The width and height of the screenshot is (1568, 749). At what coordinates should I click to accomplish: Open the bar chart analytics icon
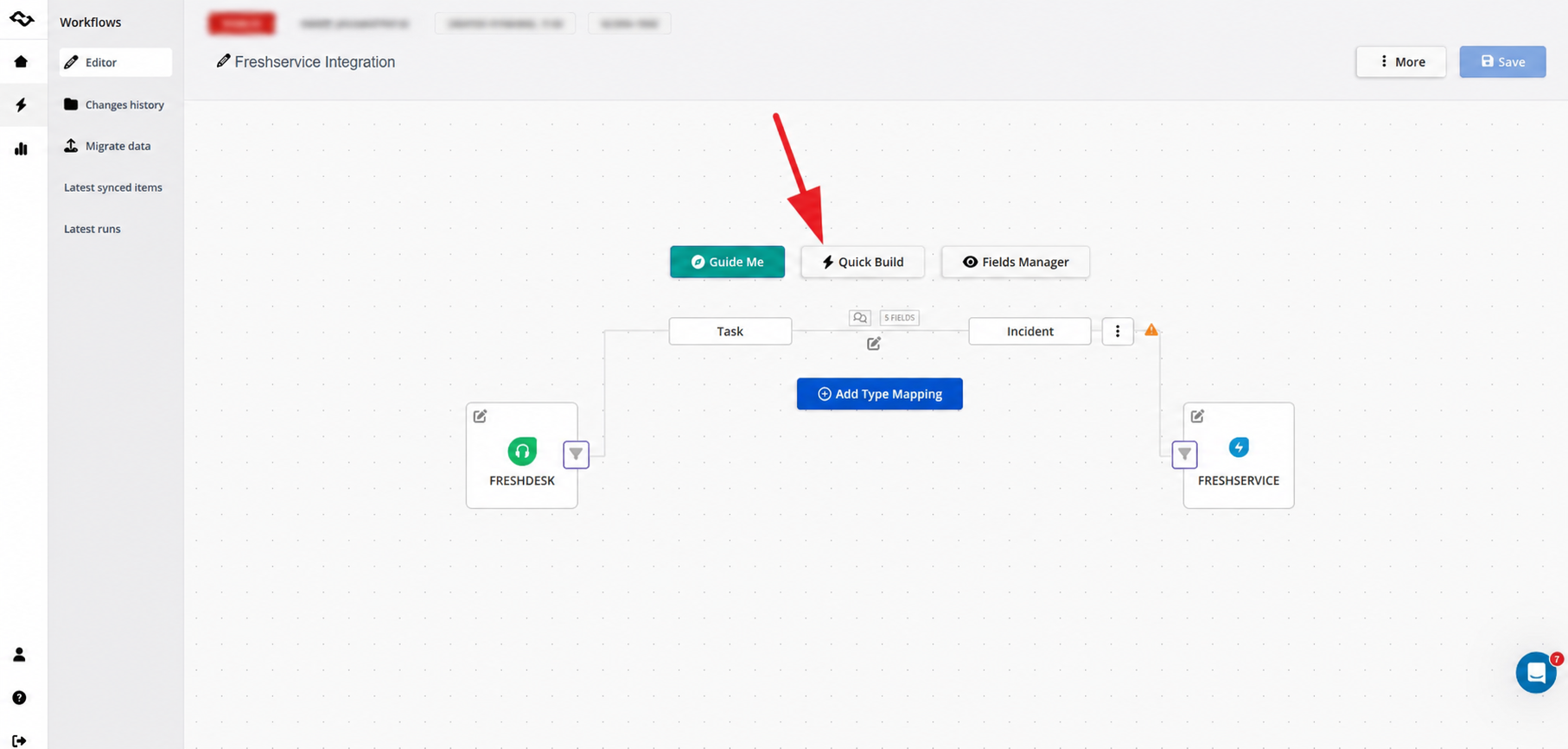tap(21, 149)
